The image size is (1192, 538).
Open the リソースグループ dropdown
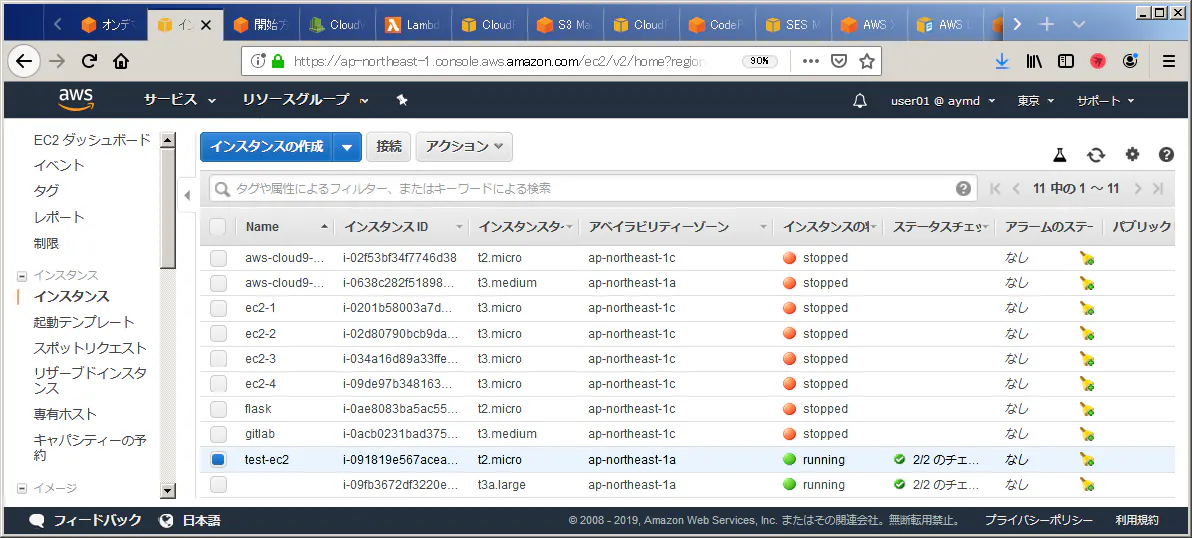click(305, 100)
